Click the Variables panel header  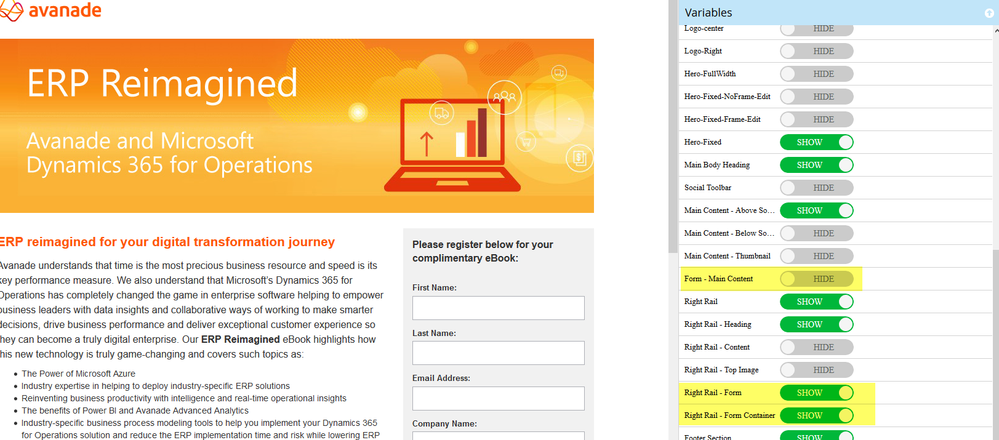pyautogui.click(x=838, y=13)
